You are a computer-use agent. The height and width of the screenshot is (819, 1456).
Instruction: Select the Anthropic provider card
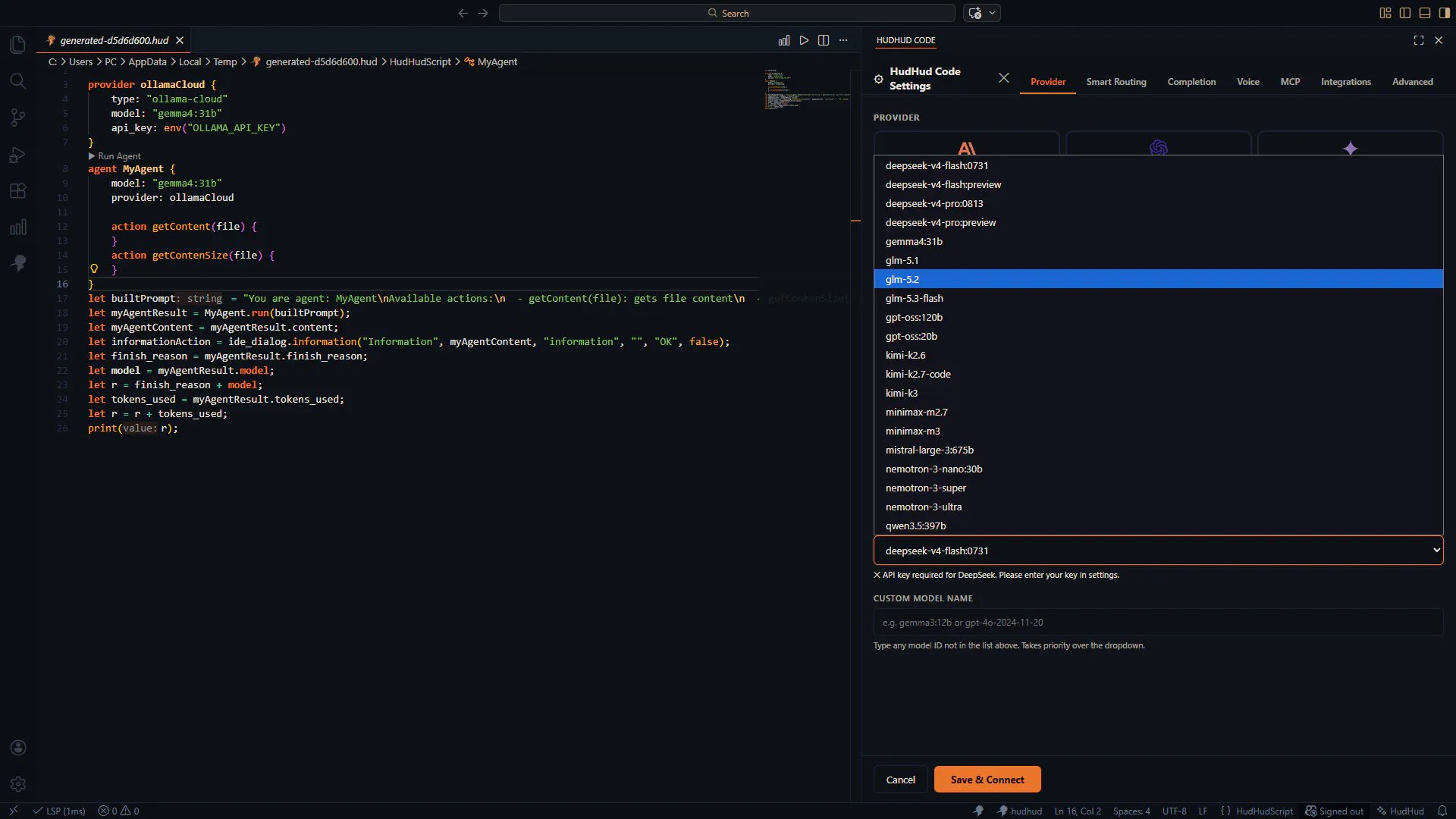click(967, 144)
